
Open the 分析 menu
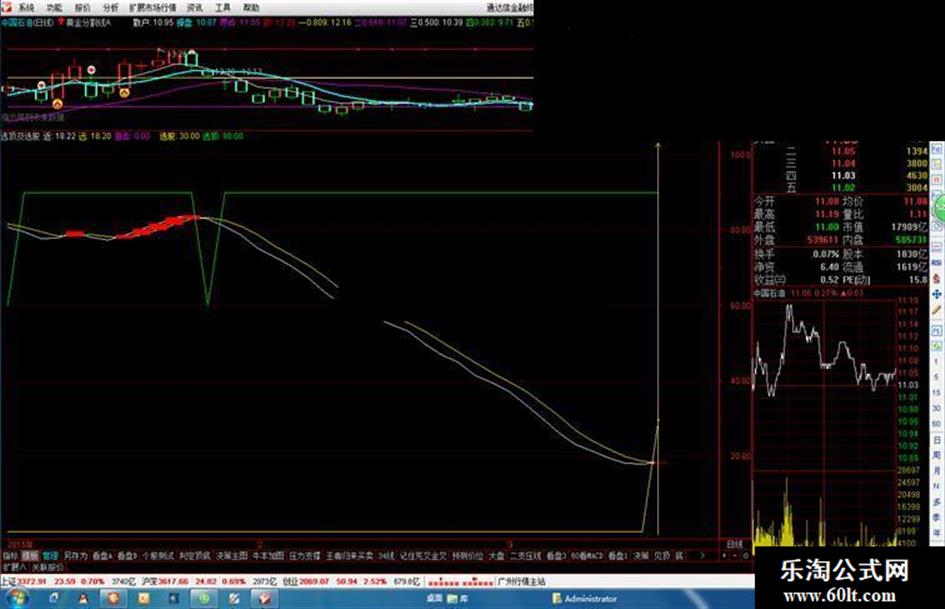111,8
